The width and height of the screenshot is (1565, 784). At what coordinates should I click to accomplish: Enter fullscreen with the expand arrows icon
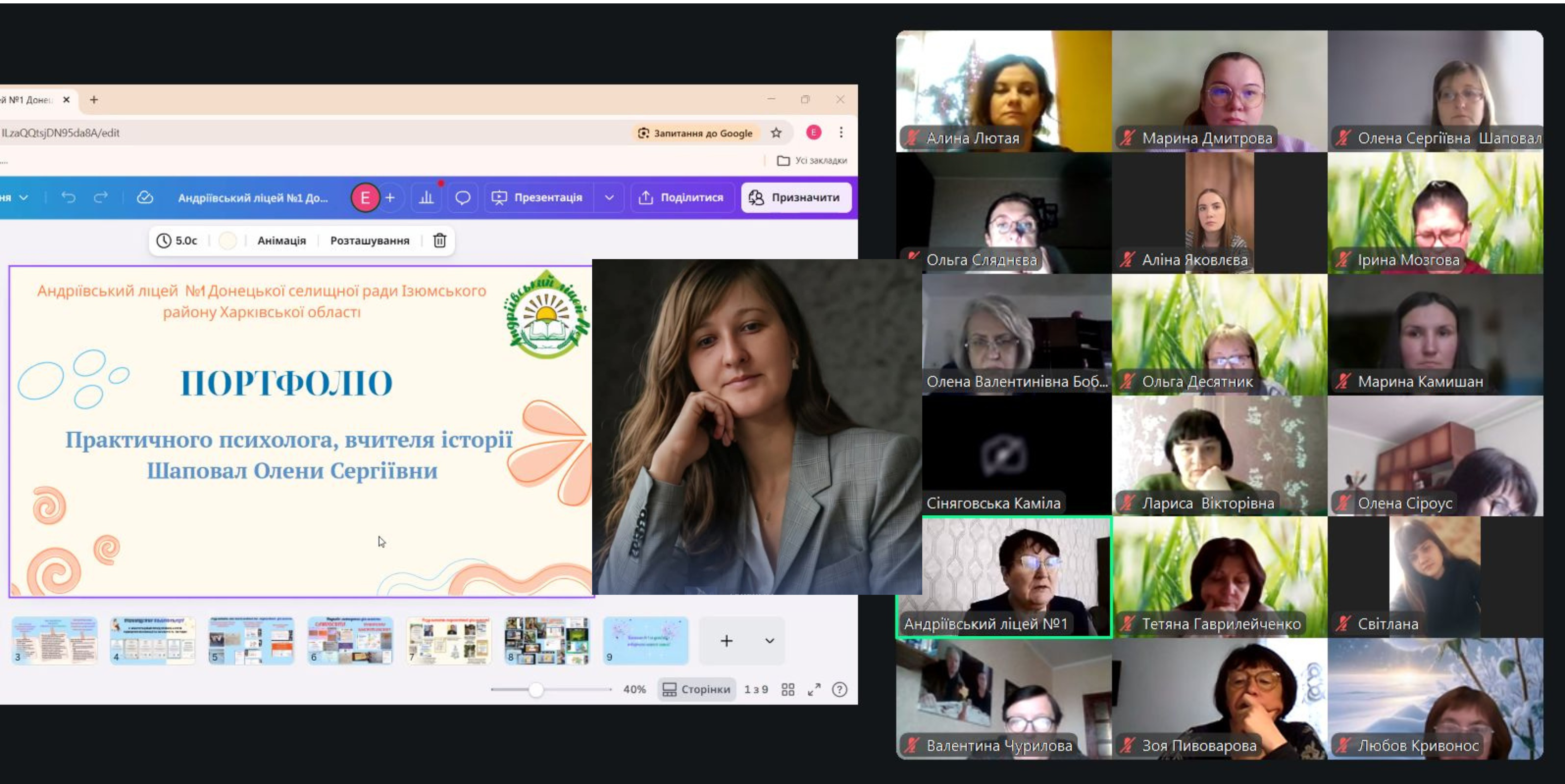(814, 689)
